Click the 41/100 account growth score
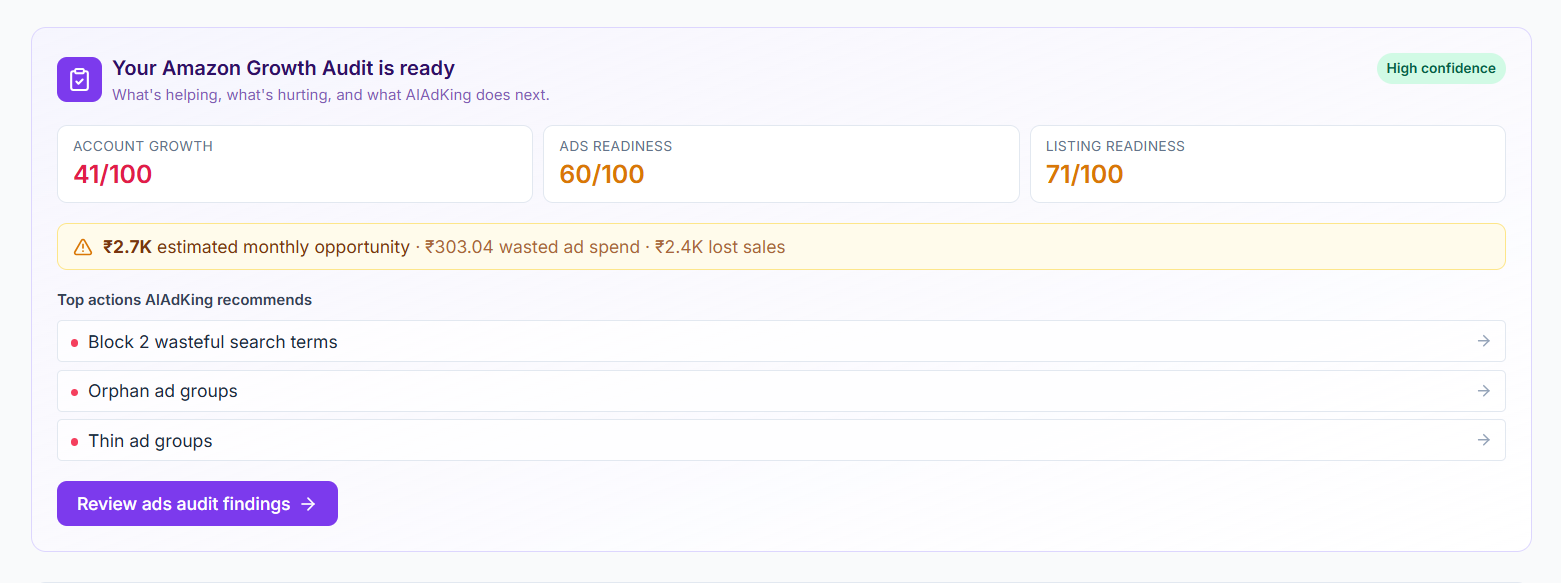 [112, 174]
